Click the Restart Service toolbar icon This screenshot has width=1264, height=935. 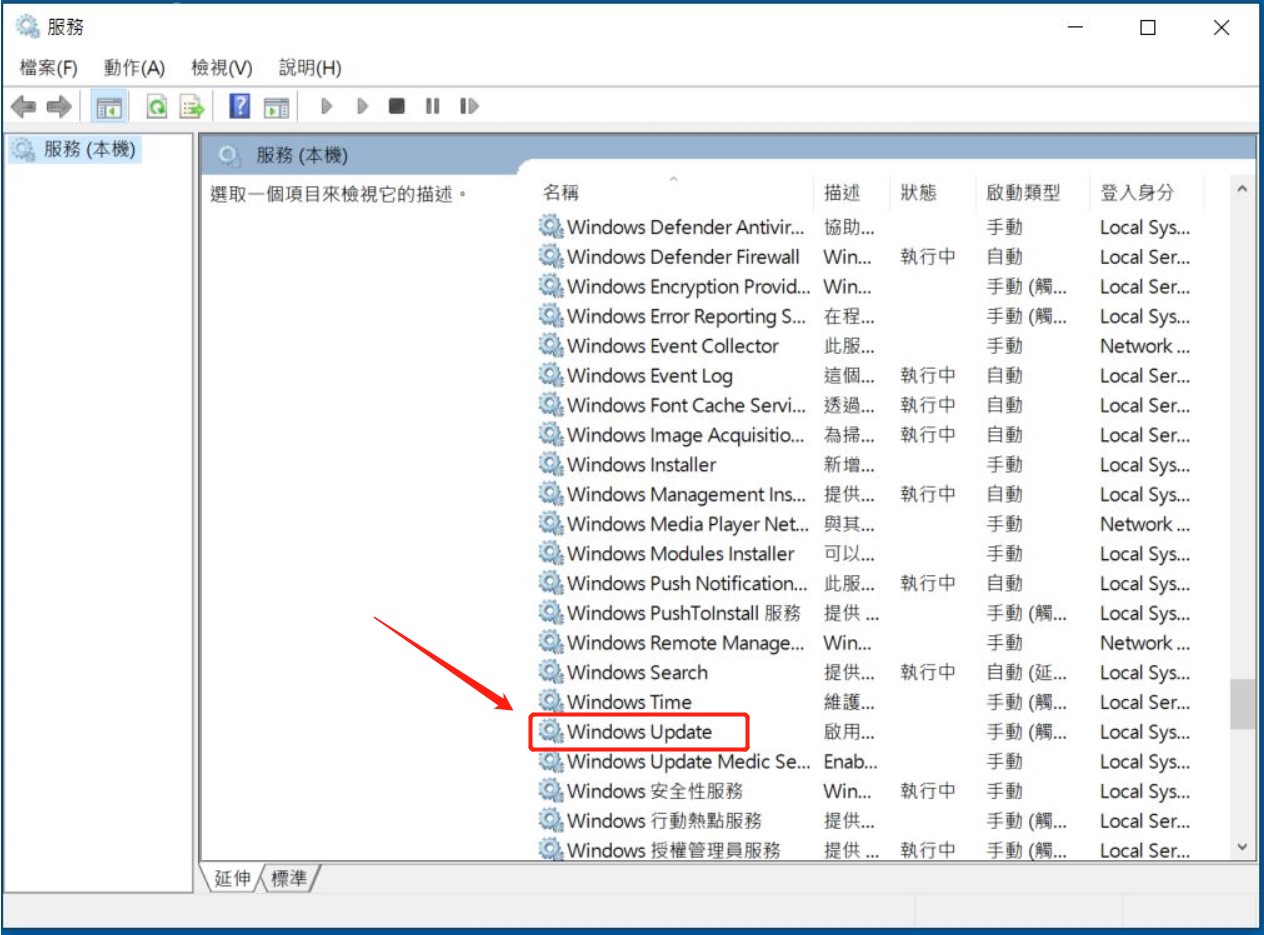[469, 106]
